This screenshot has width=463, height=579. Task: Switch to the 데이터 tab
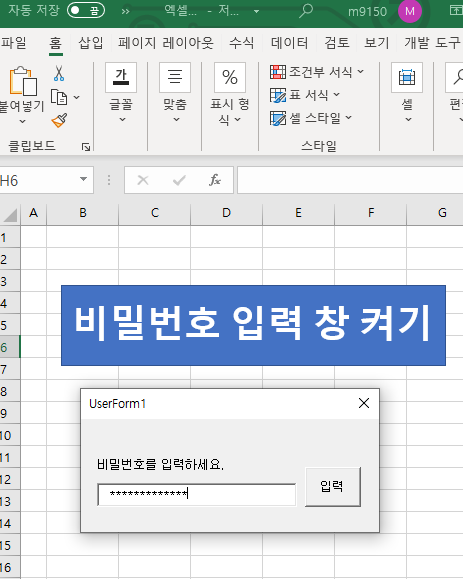click(x=289, y=42)
